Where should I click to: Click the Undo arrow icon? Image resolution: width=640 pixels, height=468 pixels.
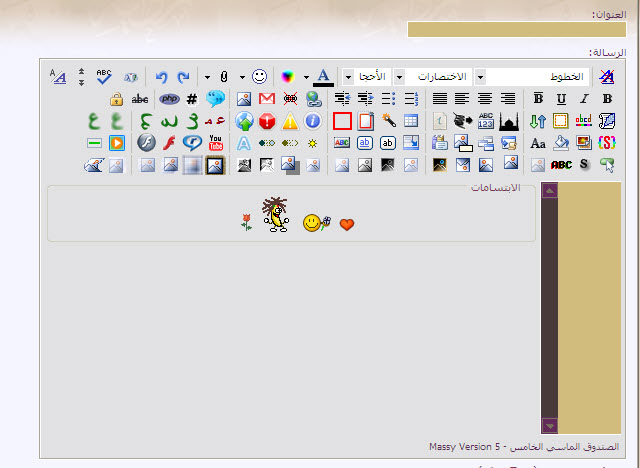click(x=161, y=77)
